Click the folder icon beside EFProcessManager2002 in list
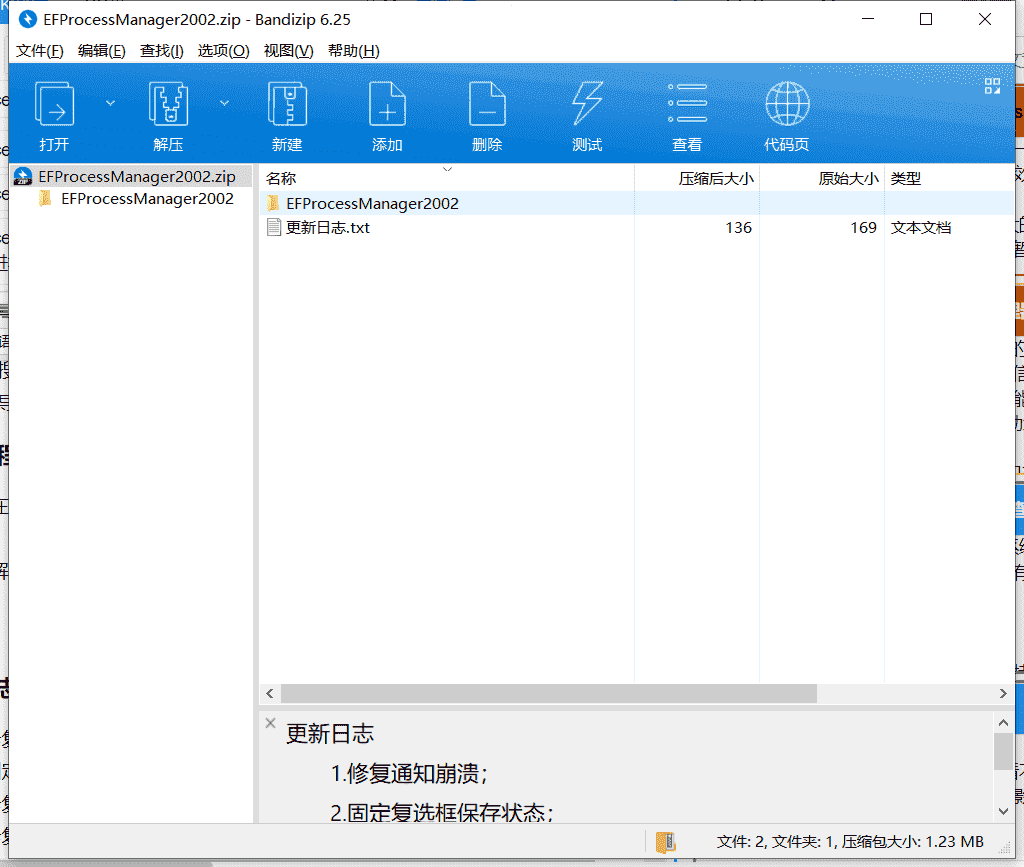This screenshot has height=867, width=1024. (273, 204)
